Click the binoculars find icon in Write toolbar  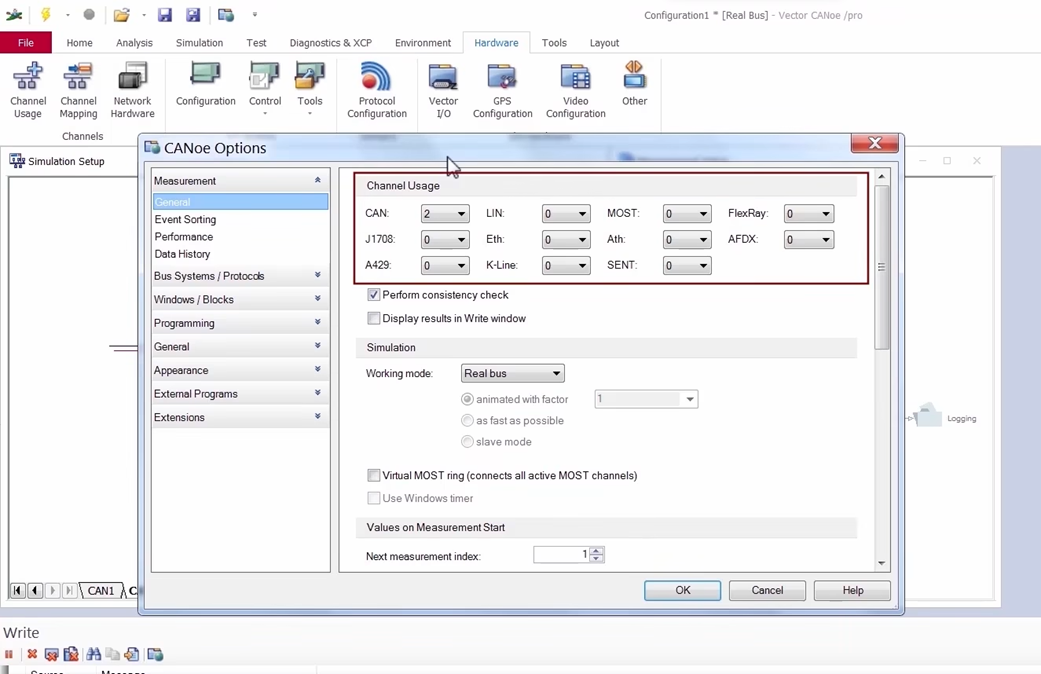tap(94, 654)
